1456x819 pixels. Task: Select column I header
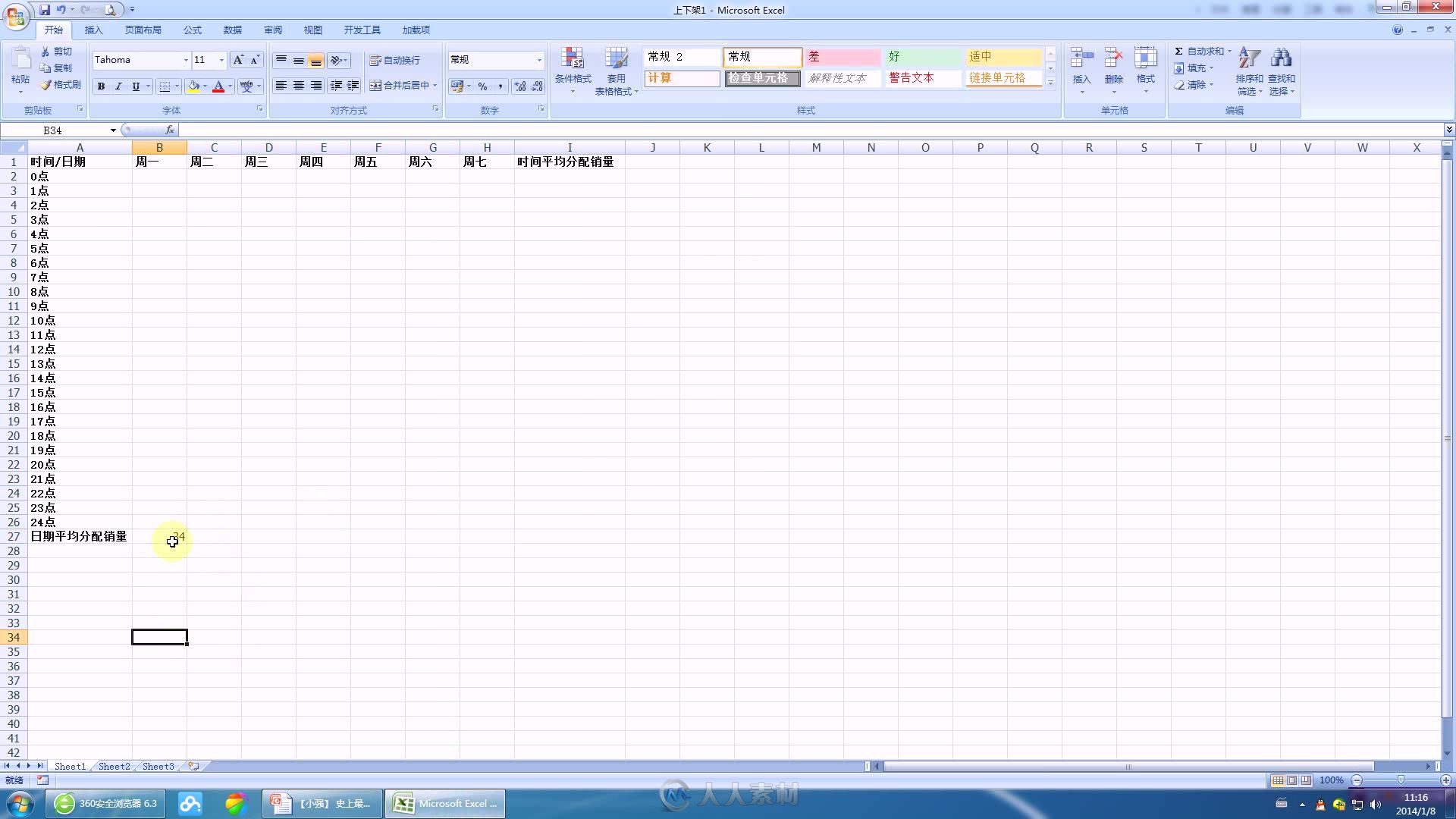tap(570, 148)
